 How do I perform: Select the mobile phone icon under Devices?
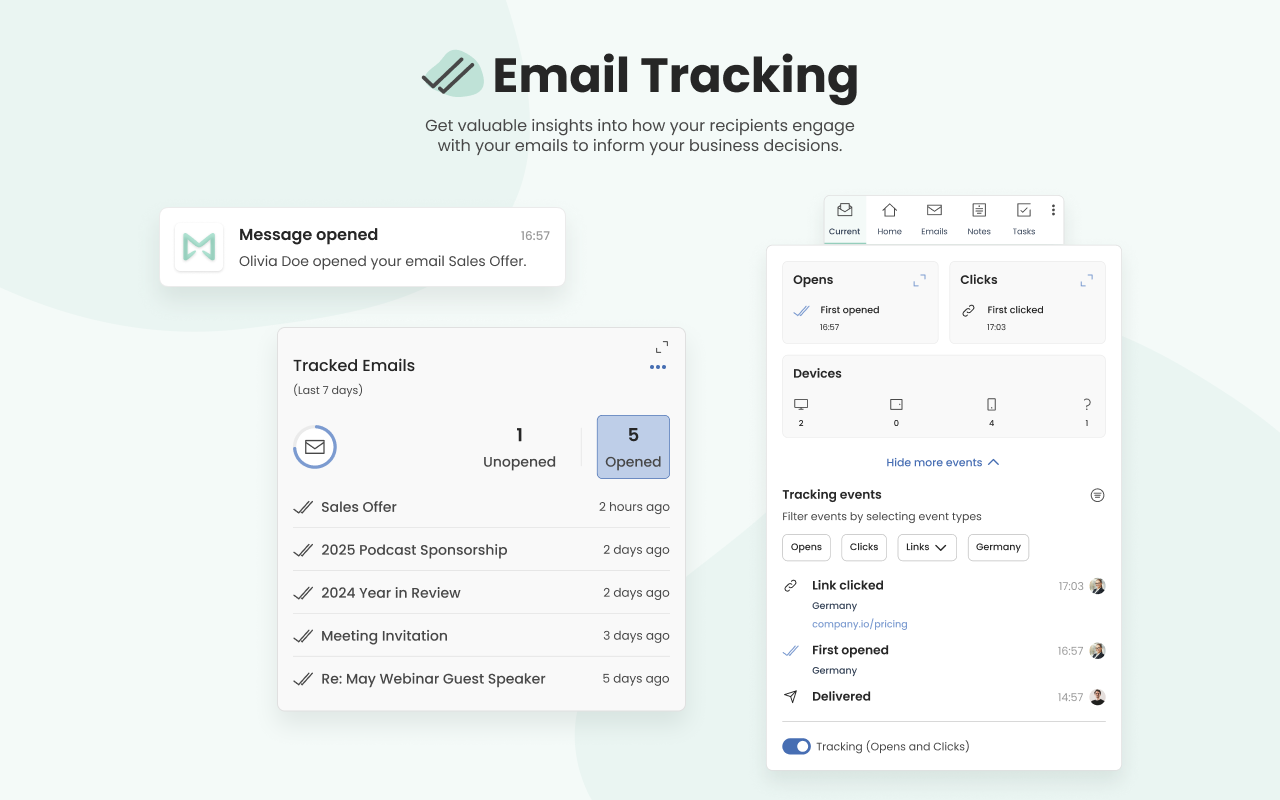(991, 405)
